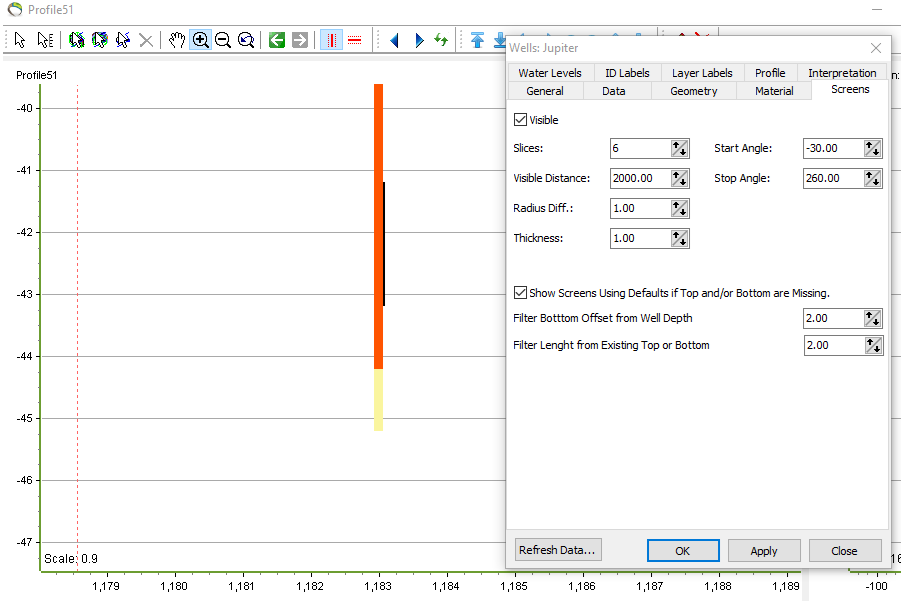
Task: Click the Slices spinner arrows
Action: click(680, 148)
